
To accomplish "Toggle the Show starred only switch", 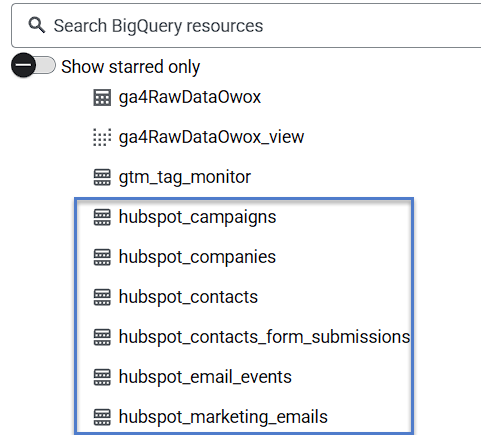I will click(33, 65).
